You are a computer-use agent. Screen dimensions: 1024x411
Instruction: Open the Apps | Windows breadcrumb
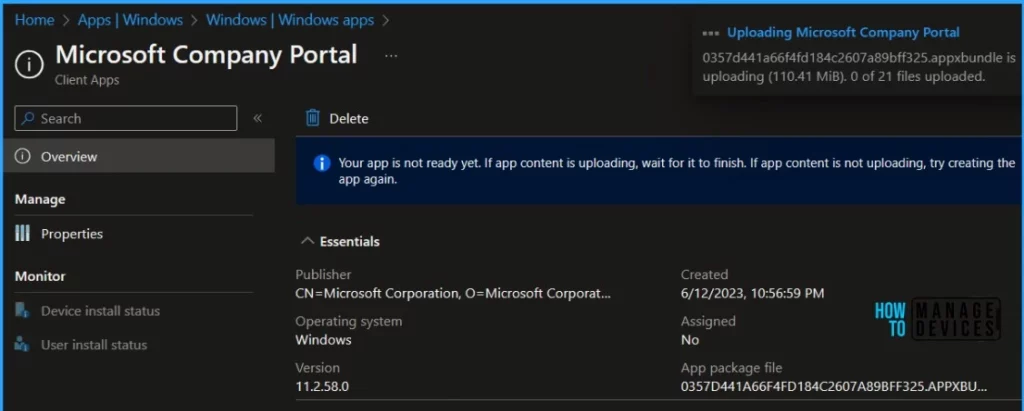pyautogui.click(x=130, y=20)
